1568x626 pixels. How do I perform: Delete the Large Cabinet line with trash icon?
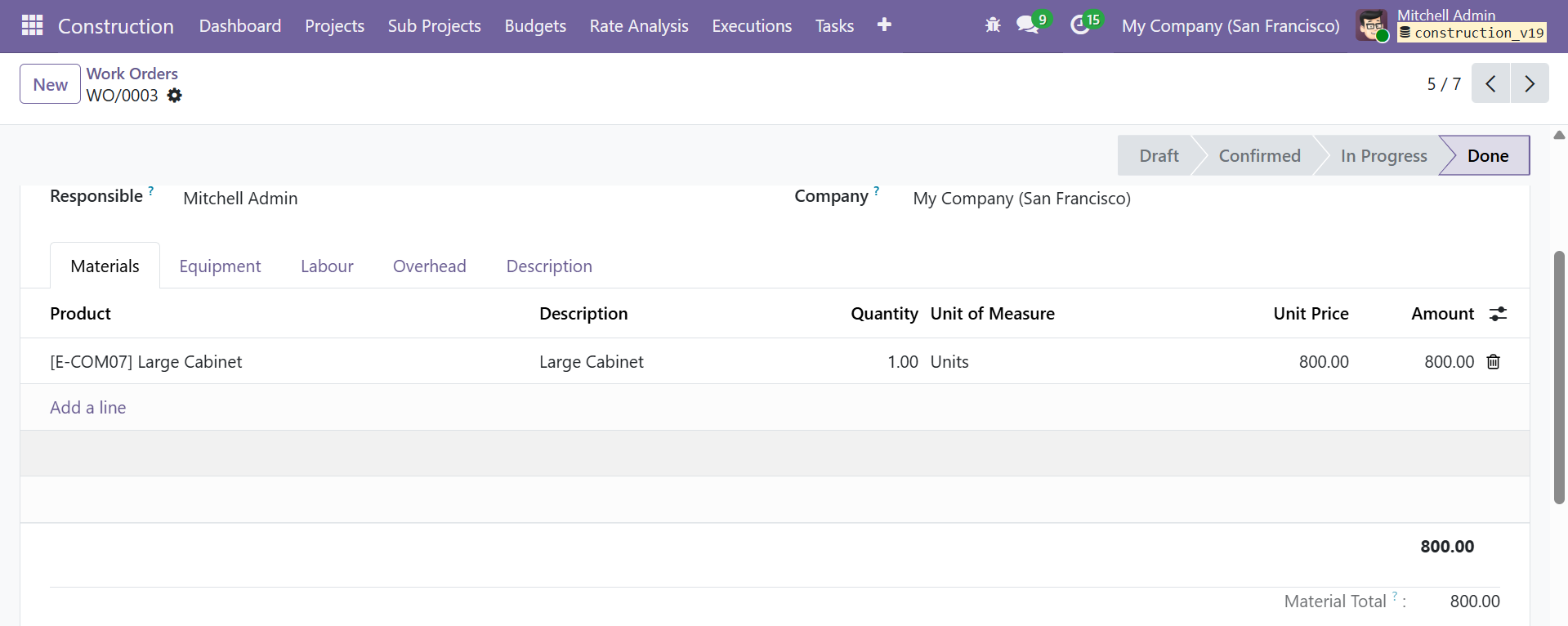(1493, 362)
